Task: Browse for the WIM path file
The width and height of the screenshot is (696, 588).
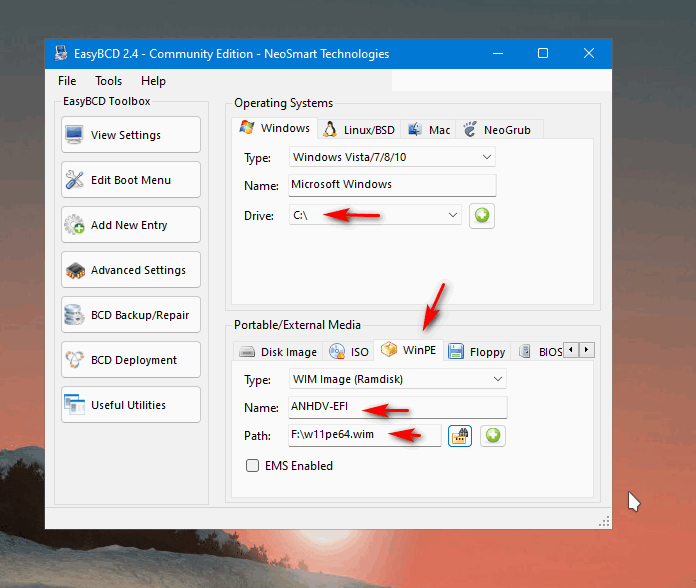Action: coord(460,436)
